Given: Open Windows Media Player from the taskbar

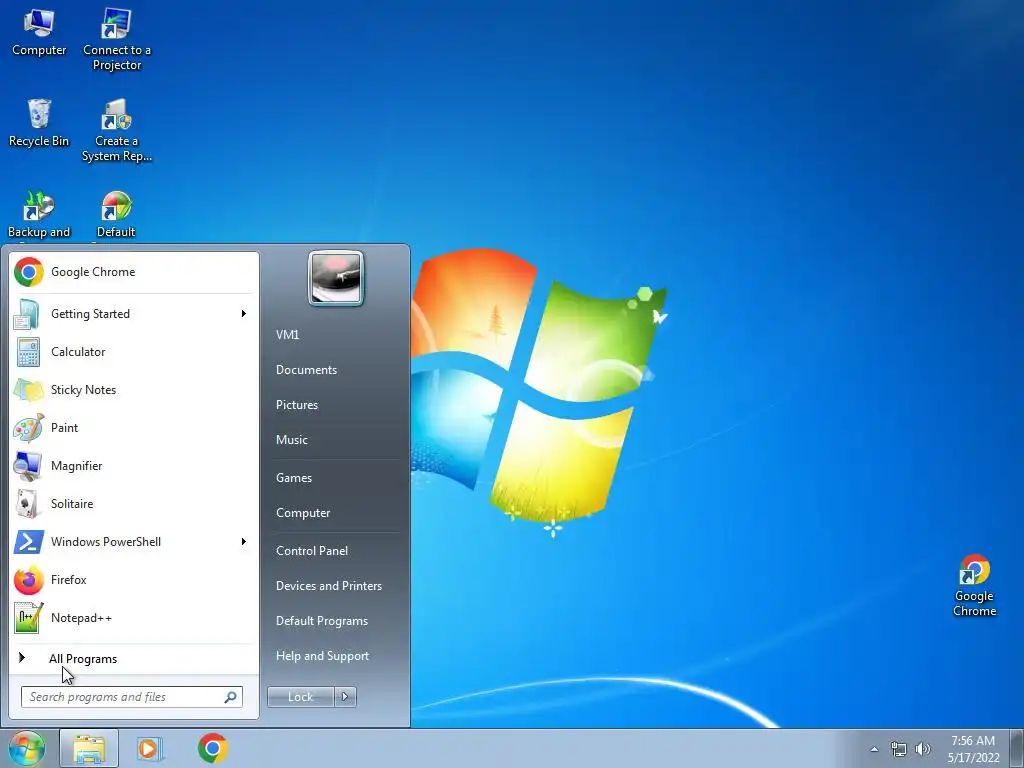Looking at the screenshot, I should 148,748.
